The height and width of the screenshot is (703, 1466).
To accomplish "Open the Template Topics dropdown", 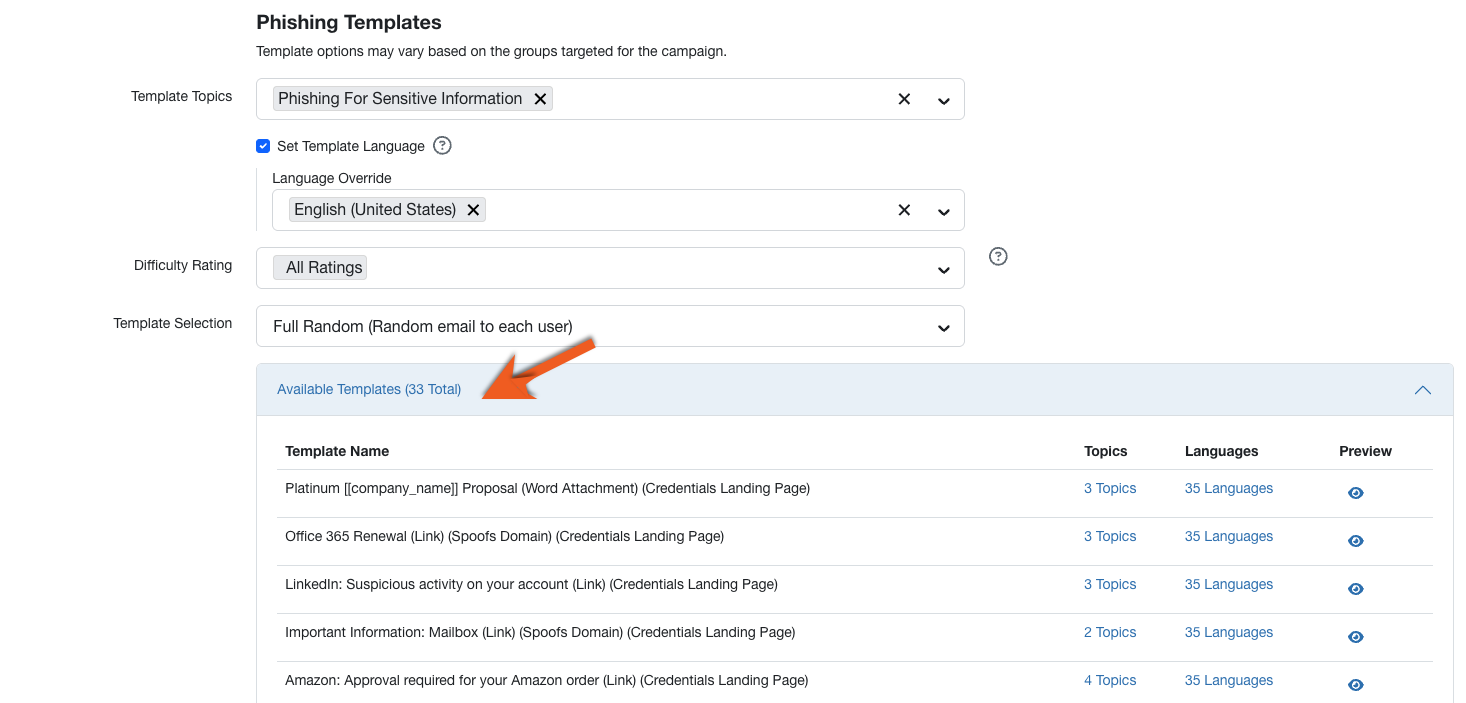I will [942, 99].
